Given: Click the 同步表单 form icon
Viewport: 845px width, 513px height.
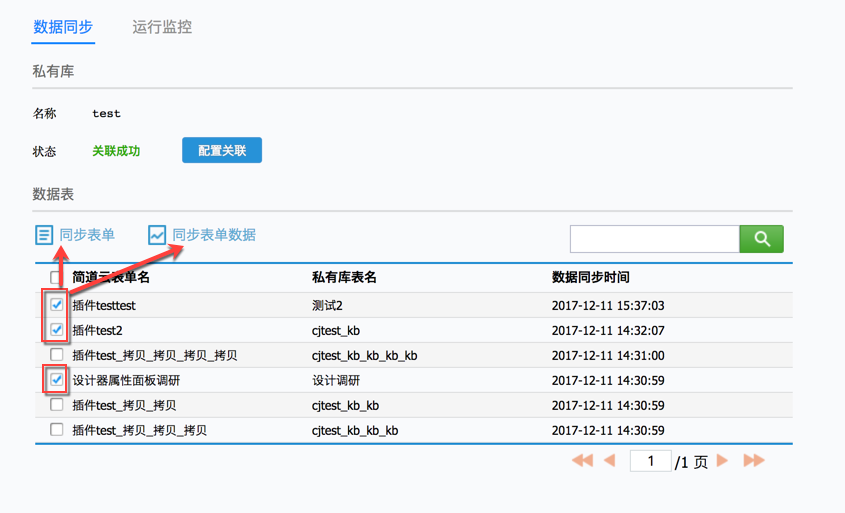Looking at the screenshot, I should (43, 235).
